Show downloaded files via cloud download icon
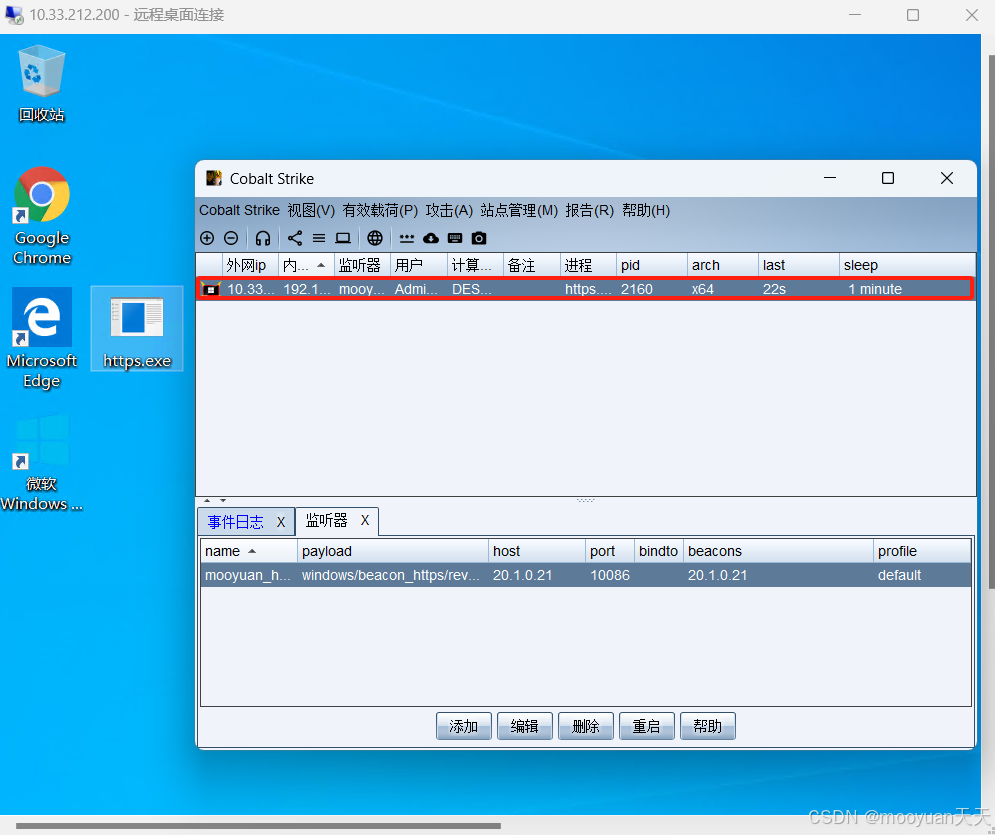Image resolution: width=995 pixels, height=835 pixels. [x=431, y=238]
